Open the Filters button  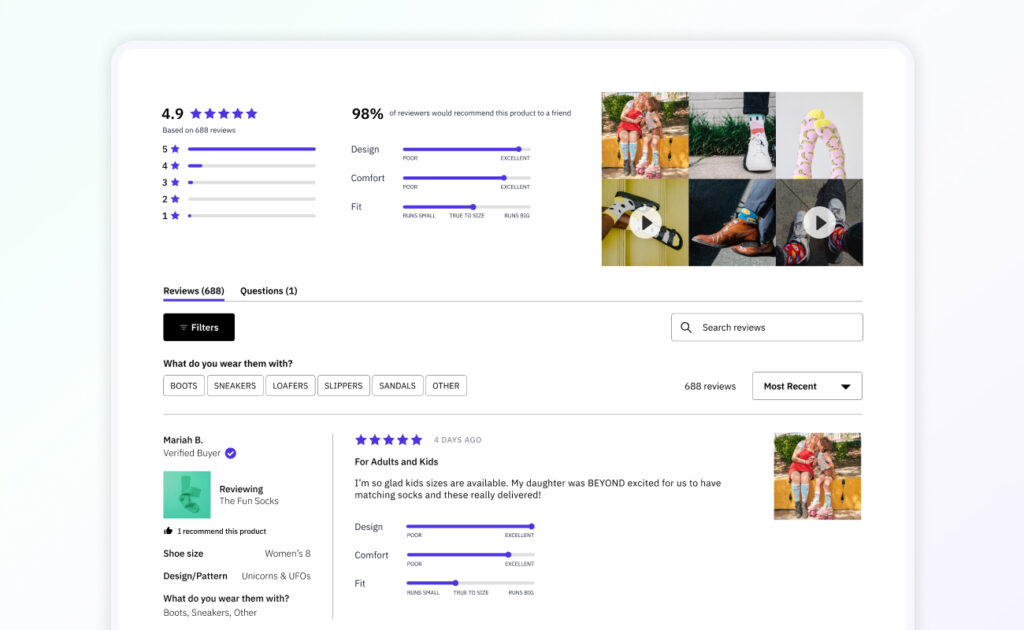click(199, 327)
